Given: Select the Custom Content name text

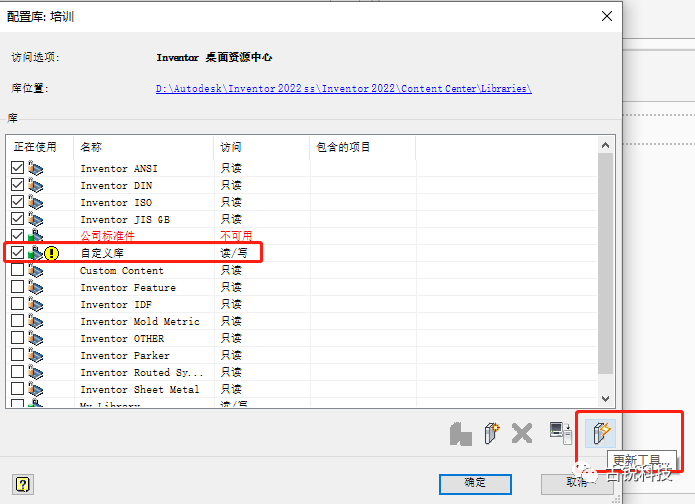Looking at the screenshot, I should [122, 270].
